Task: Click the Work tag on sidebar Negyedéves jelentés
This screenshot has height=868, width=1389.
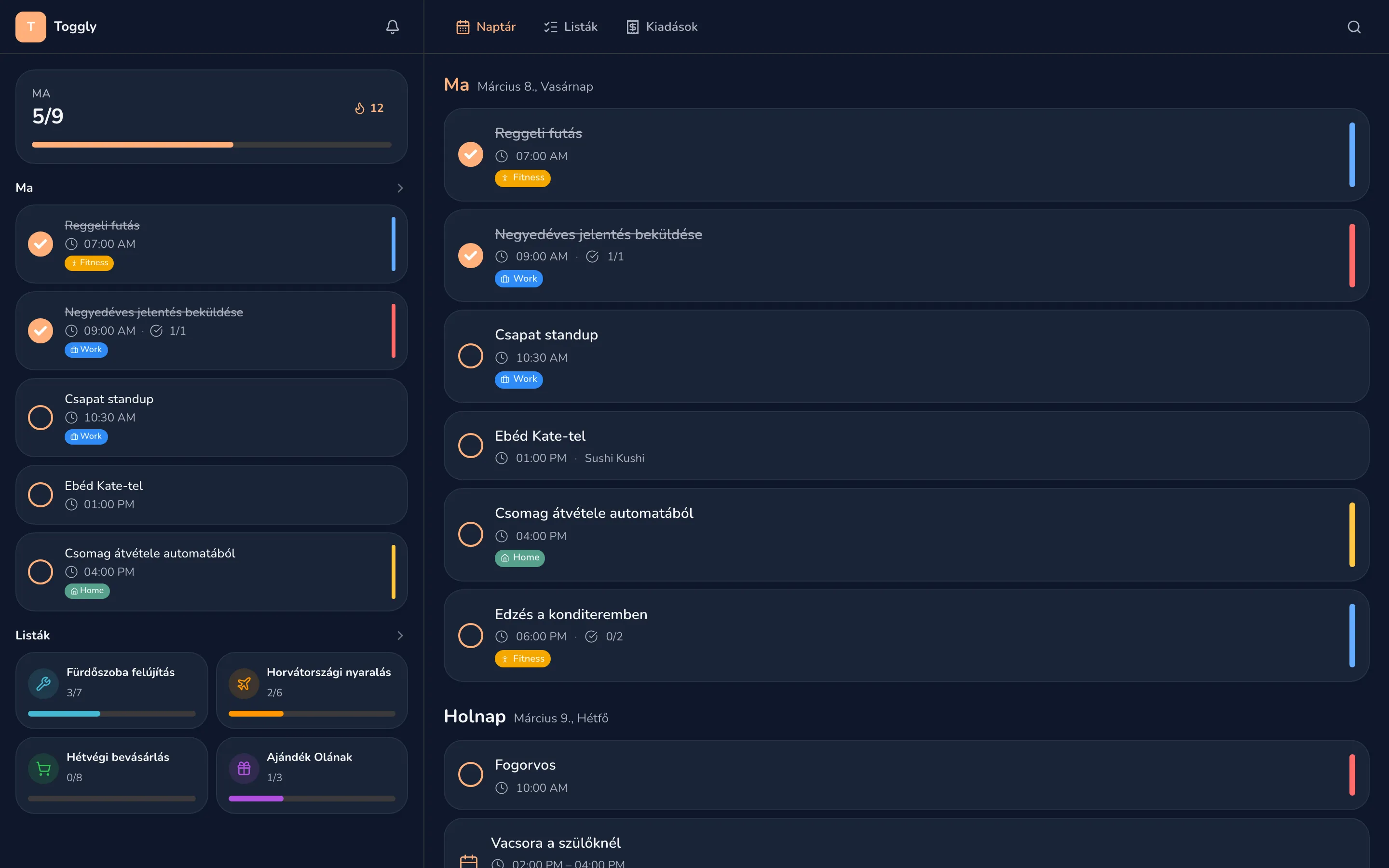Action: click(x=86, y=350)
